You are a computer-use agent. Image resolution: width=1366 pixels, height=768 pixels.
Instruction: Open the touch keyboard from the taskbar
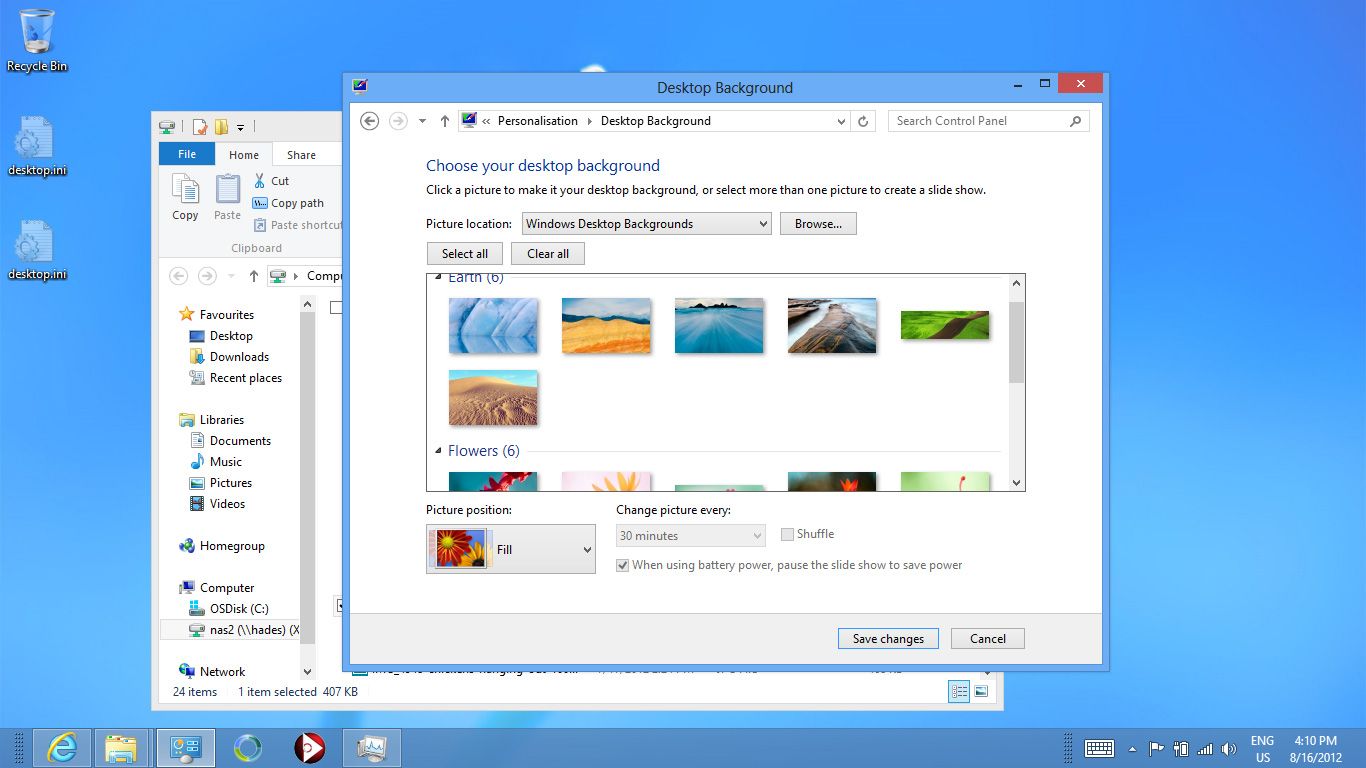point(1099,748)
